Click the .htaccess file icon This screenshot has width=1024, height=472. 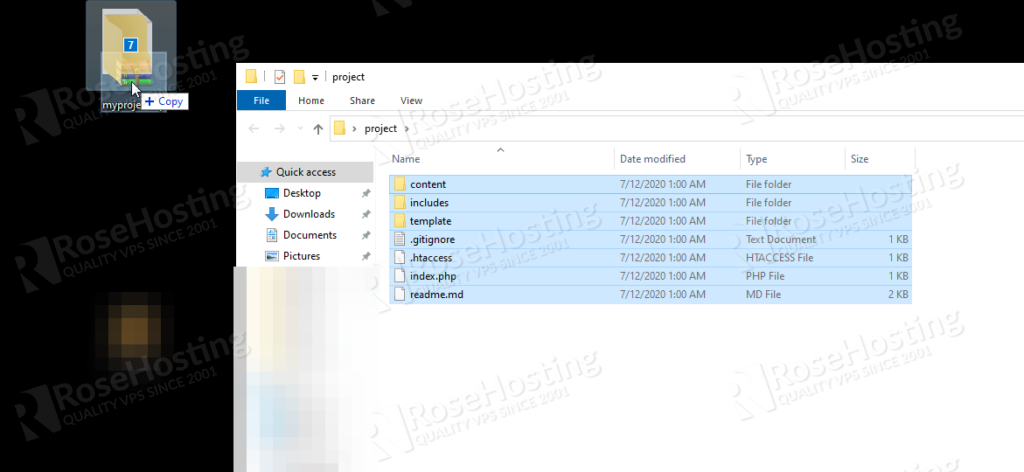(x=400, y=257)
